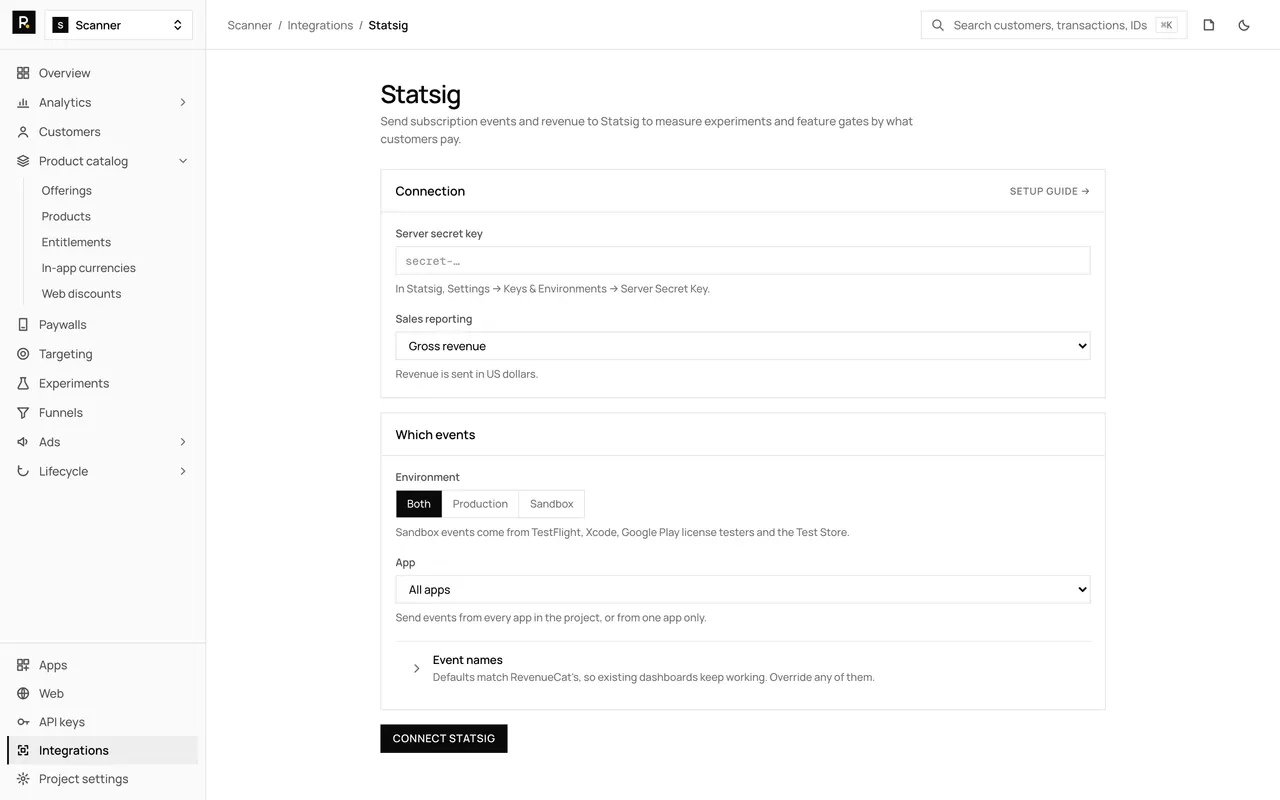Viewport: 1280px width, 800px height.
Task: Click the Experiments flask icon
Action: coord(23,383)
